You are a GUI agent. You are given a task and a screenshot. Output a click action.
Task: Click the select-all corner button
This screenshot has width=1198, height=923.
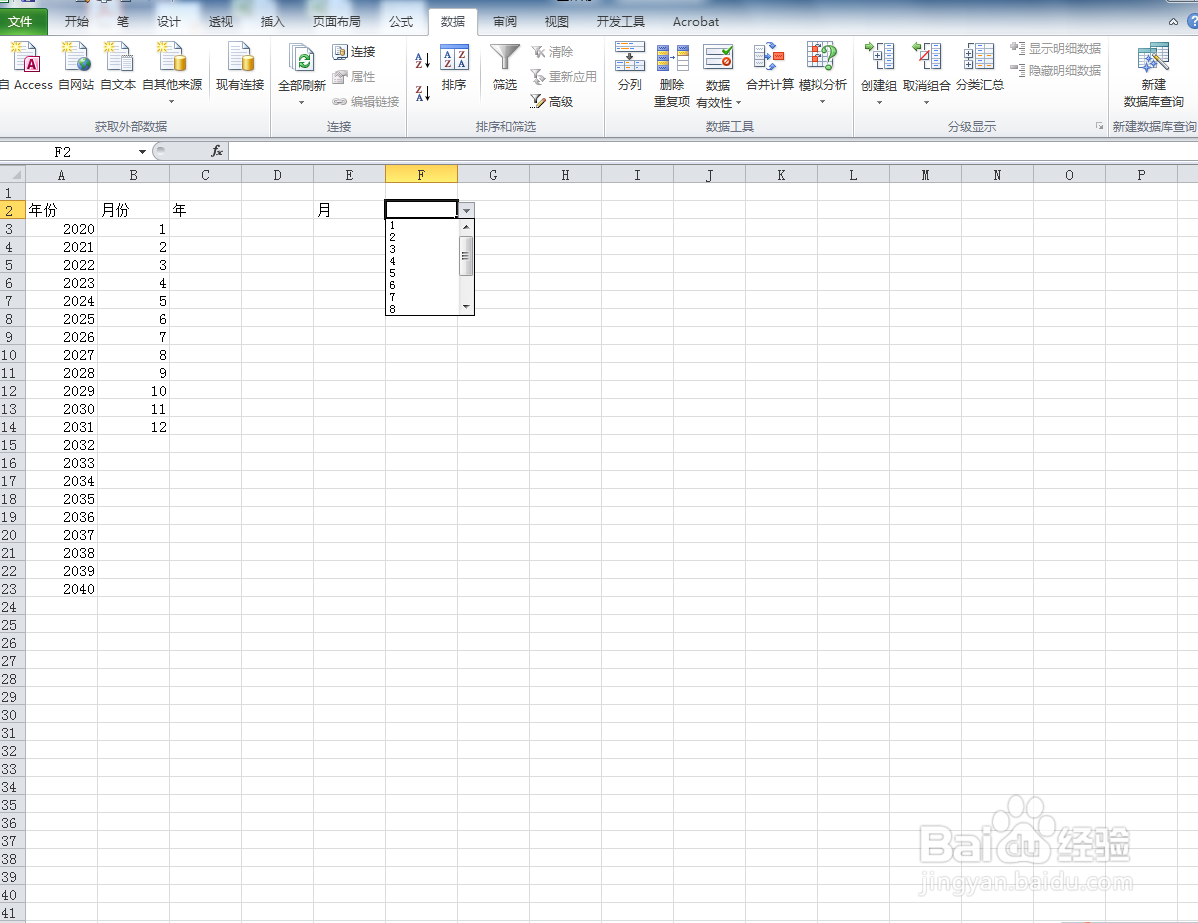pyautogui.click(x=12, y=175)
